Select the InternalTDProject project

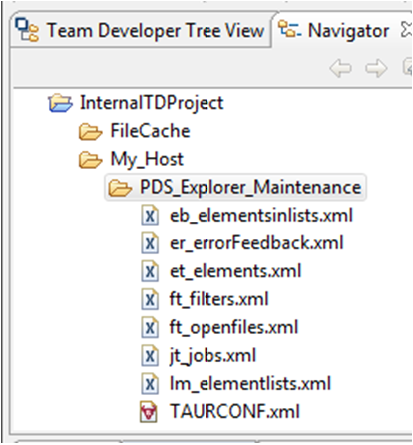152,103
